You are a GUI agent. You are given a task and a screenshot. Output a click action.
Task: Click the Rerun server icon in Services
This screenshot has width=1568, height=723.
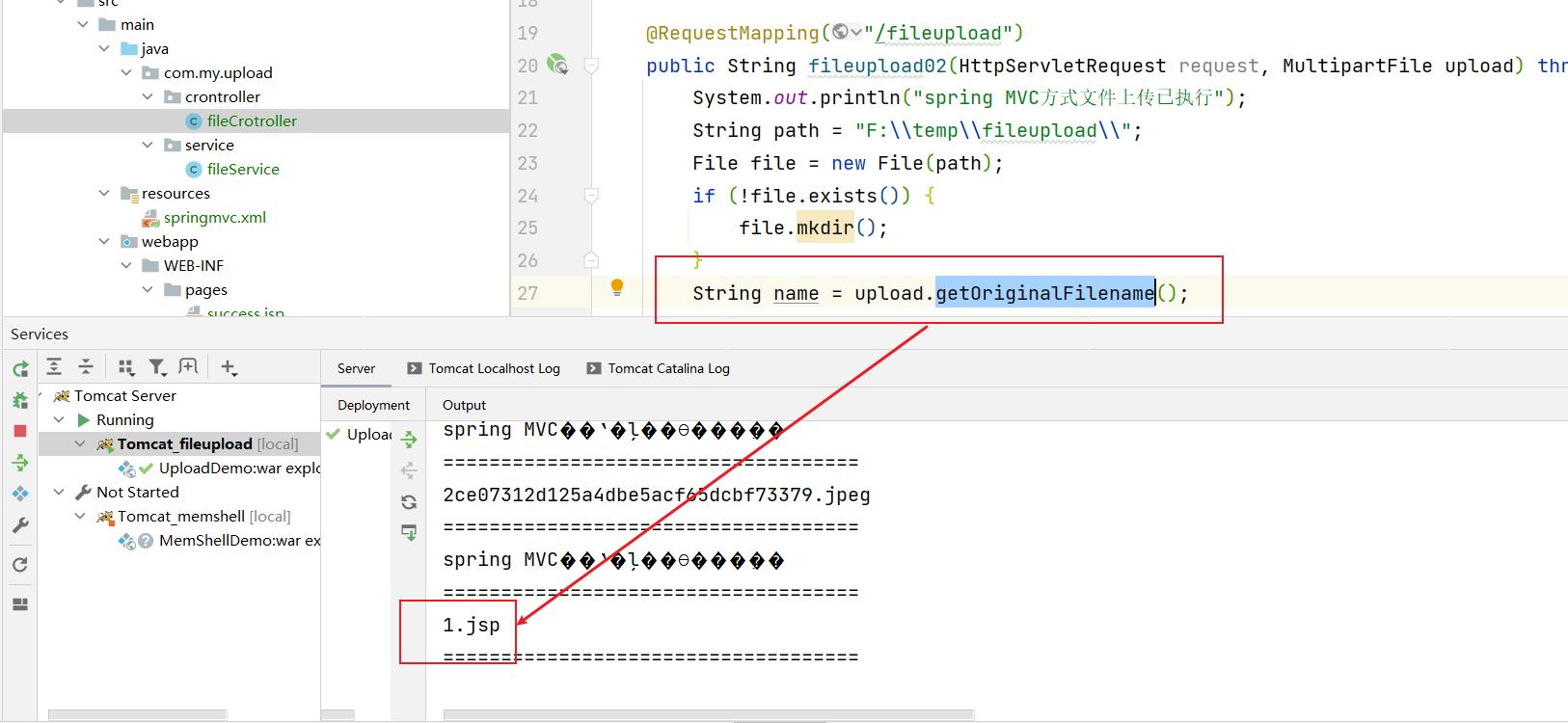pyautogui.click(x=20, y=369)
